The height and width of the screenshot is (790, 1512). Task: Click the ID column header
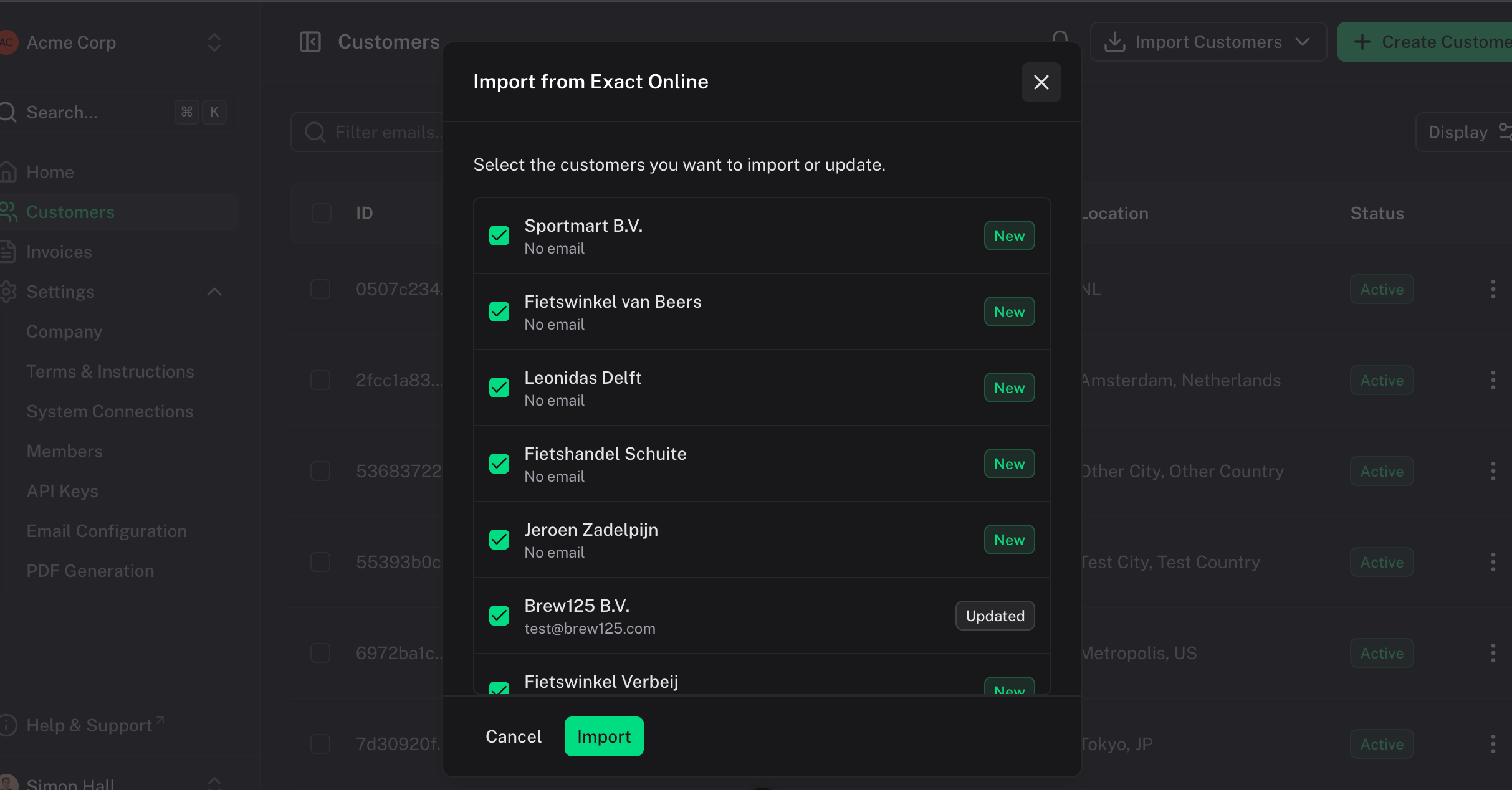[365, 213]
